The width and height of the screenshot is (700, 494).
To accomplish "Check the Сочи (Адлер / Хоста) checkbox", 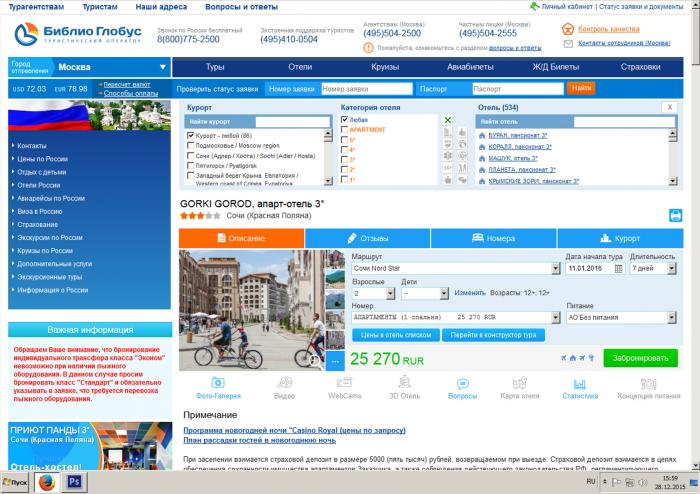I will 191,156.
